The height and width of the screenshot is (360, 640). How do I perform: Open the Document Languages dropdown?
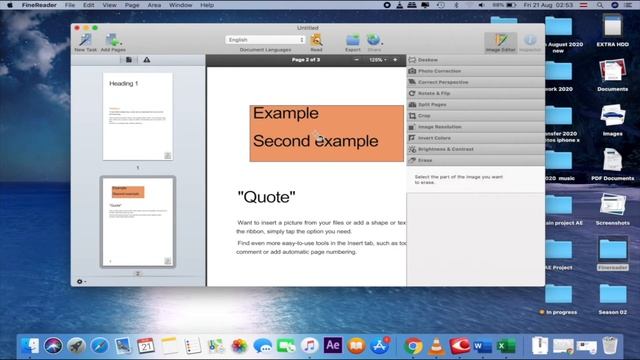click(265, 40)
